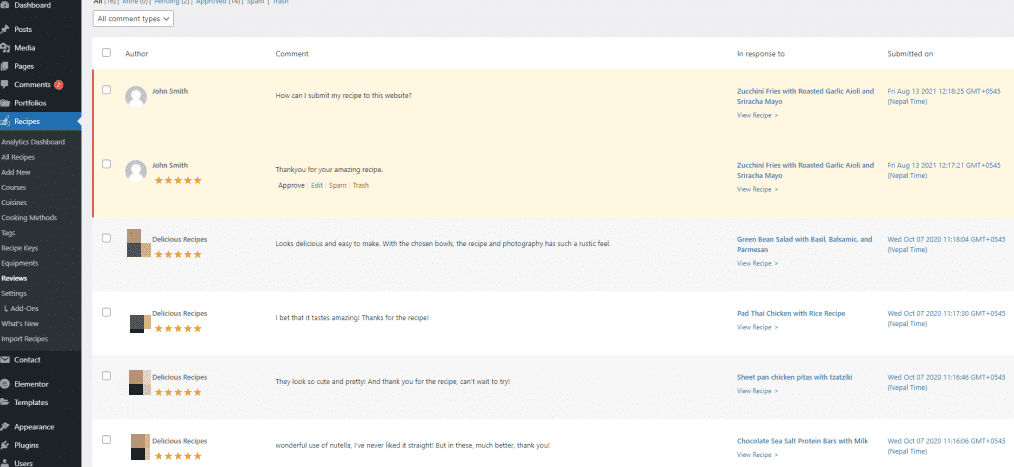This screenshot has height=467, width=1014.
Task: Open the 'All comment types' dropdown
Action: (x=133, y=19)
